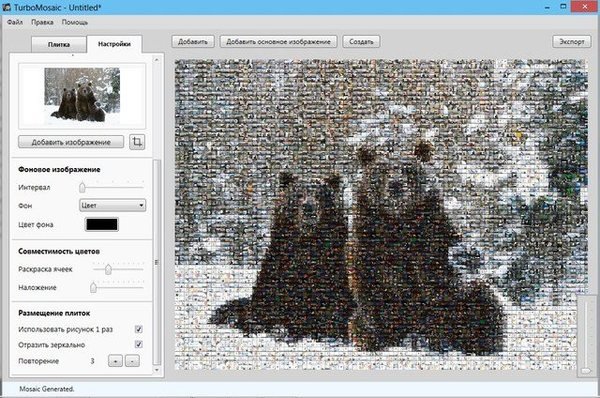Open the Фон dropdown showing Цвет
The width and height of the screenshot is (600, 398).
pos(112,206)
